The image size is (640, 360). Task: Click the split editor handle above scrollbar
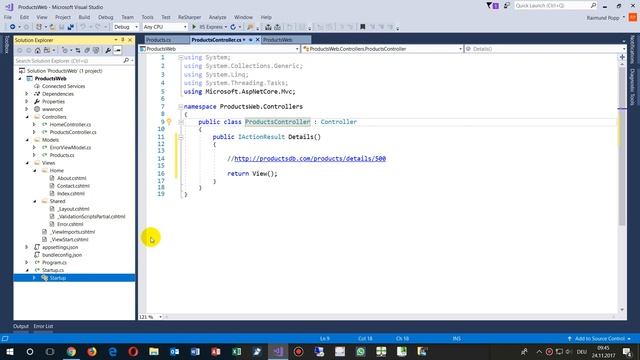point(622,58)
